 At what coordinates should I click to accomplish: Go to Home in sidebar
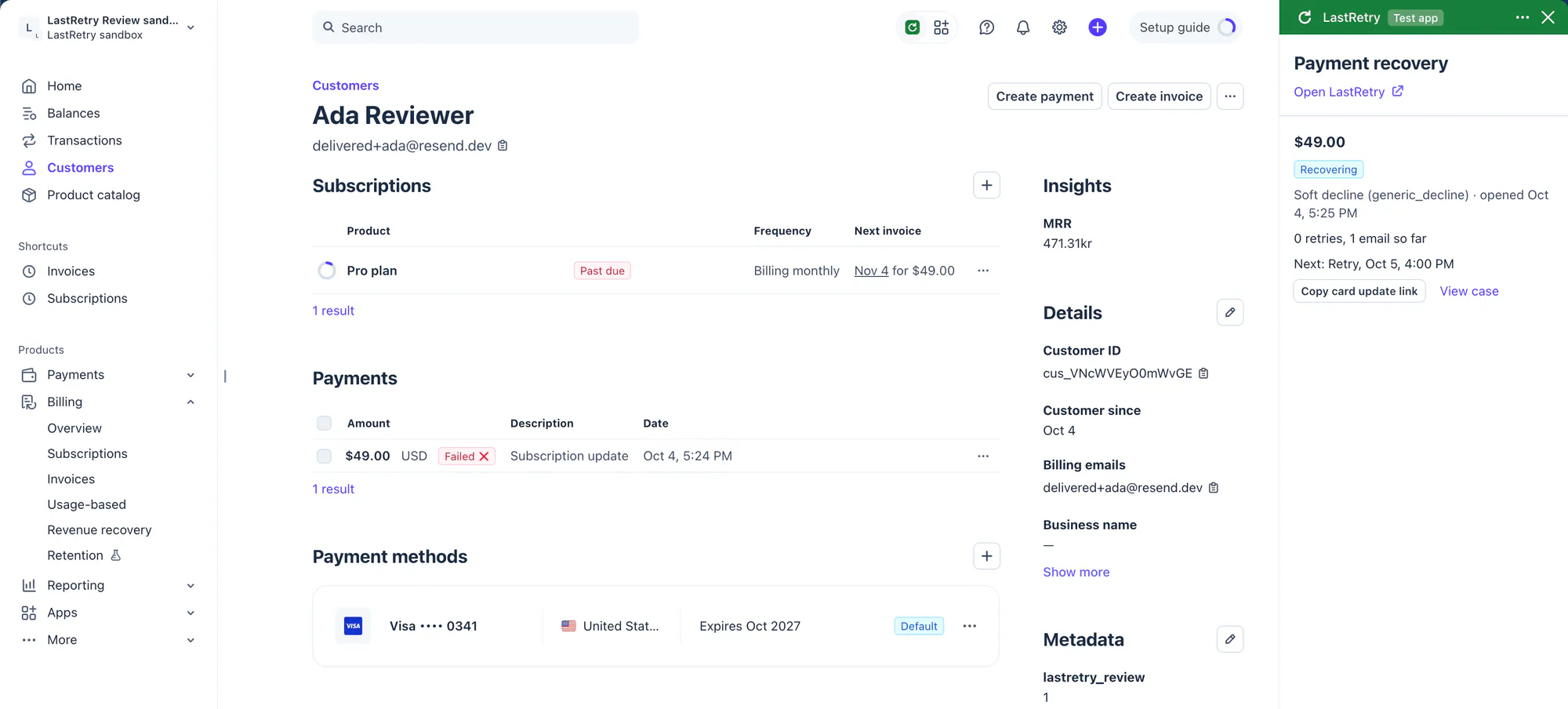tap(64, 86)
